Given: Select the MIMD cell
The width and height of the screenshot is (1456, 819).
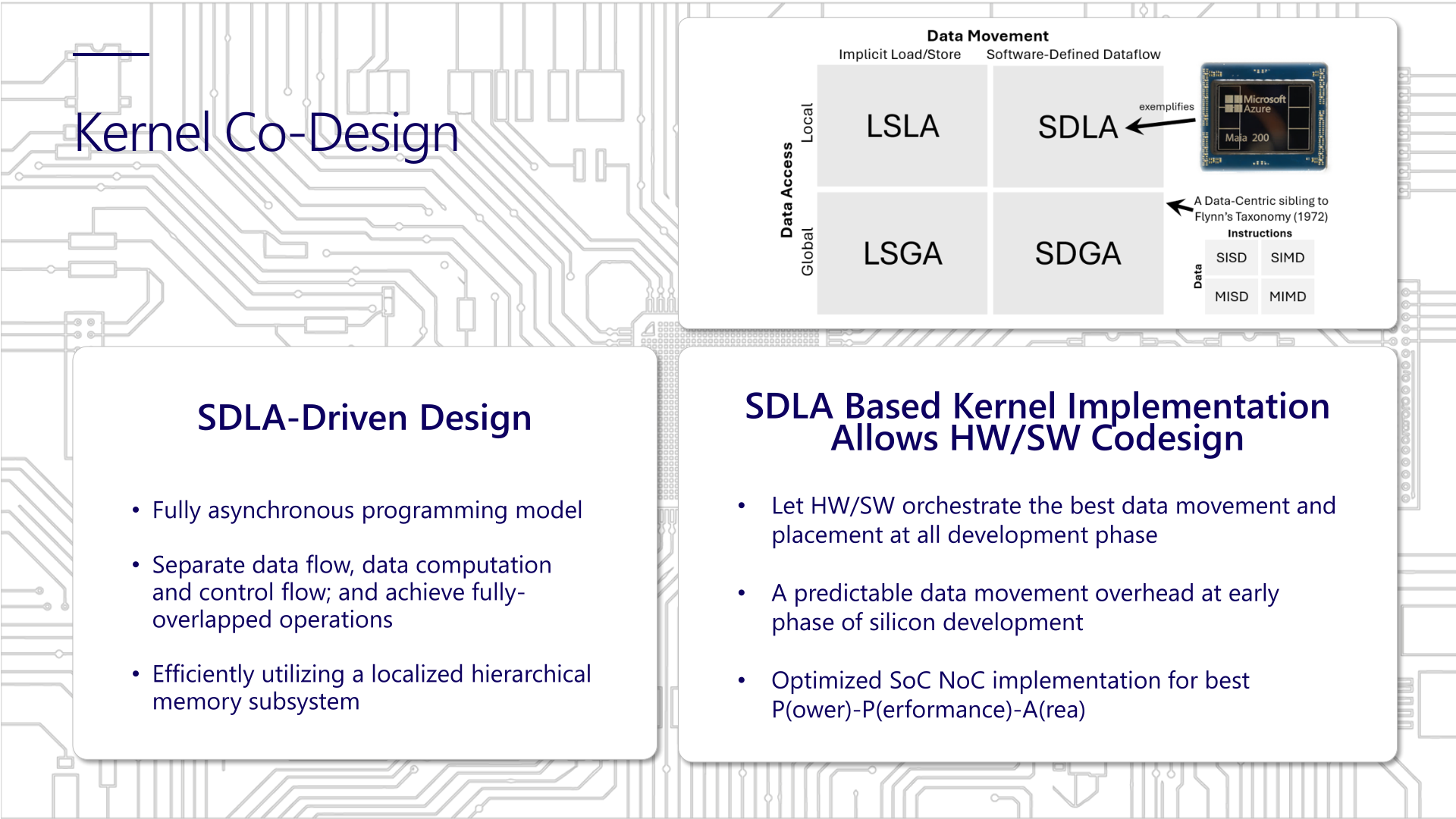Looking at the screenshot, I should 1288,297.
